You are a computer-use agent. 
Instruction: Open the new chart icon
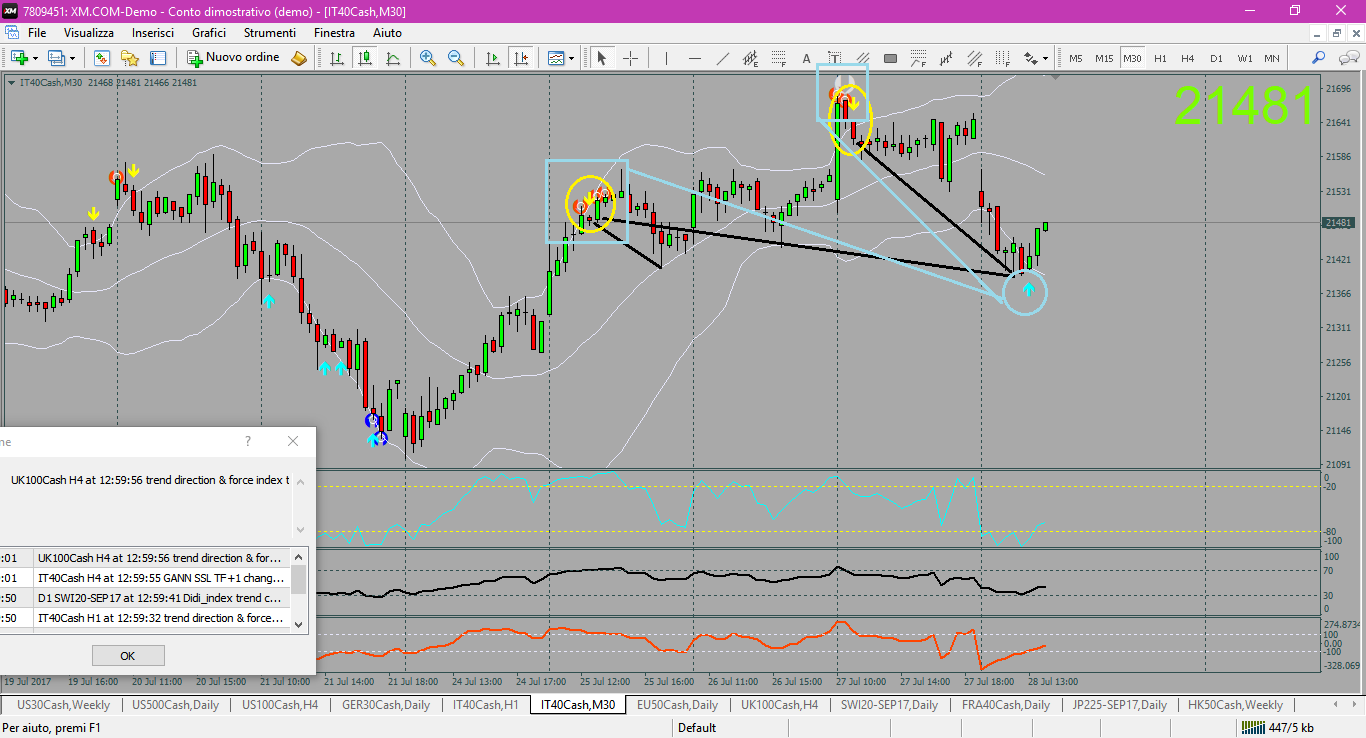19,58
